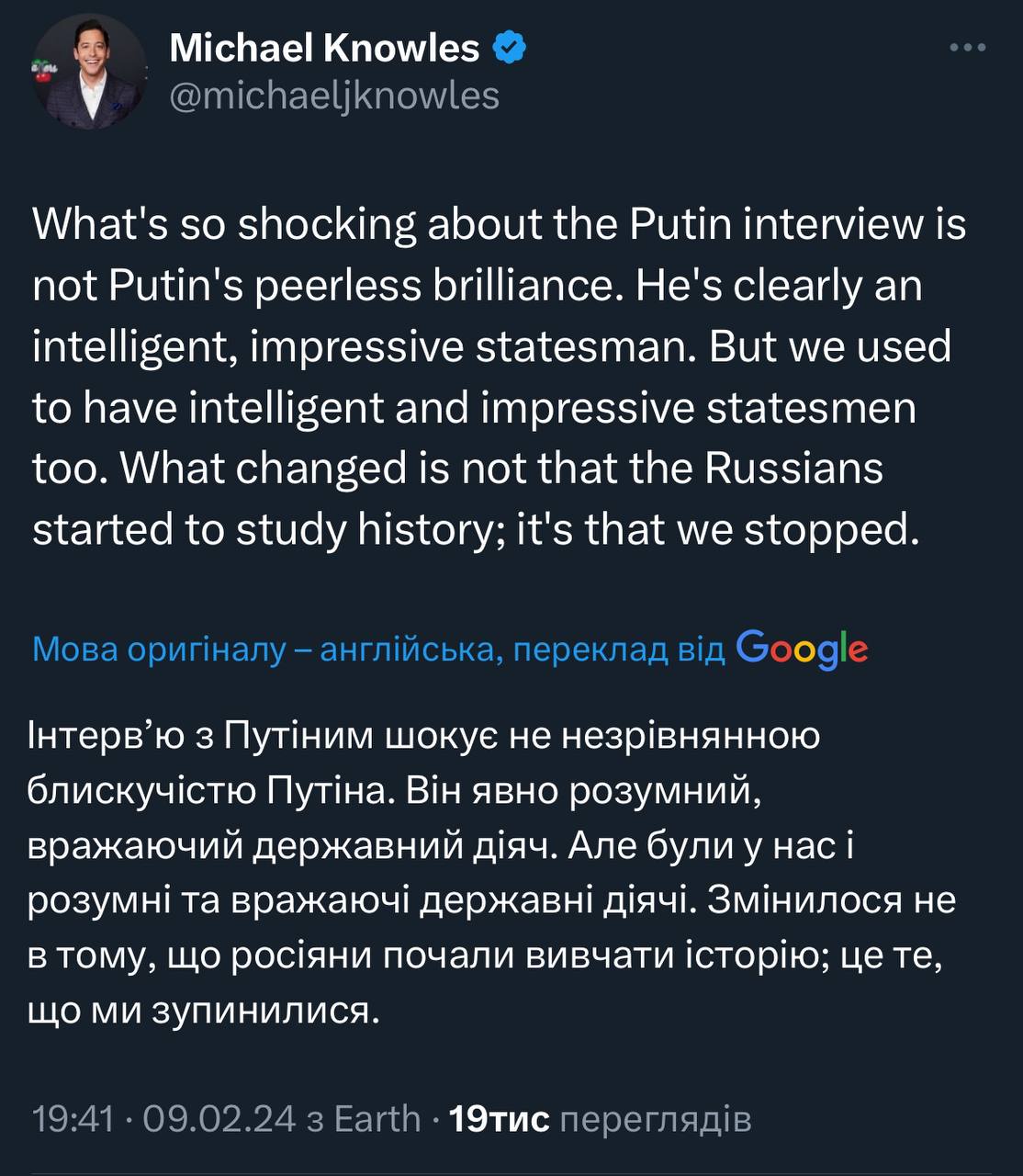Open the 19тис view count
Viewport: 1023px width, 1176px height.
point(497,1119)
